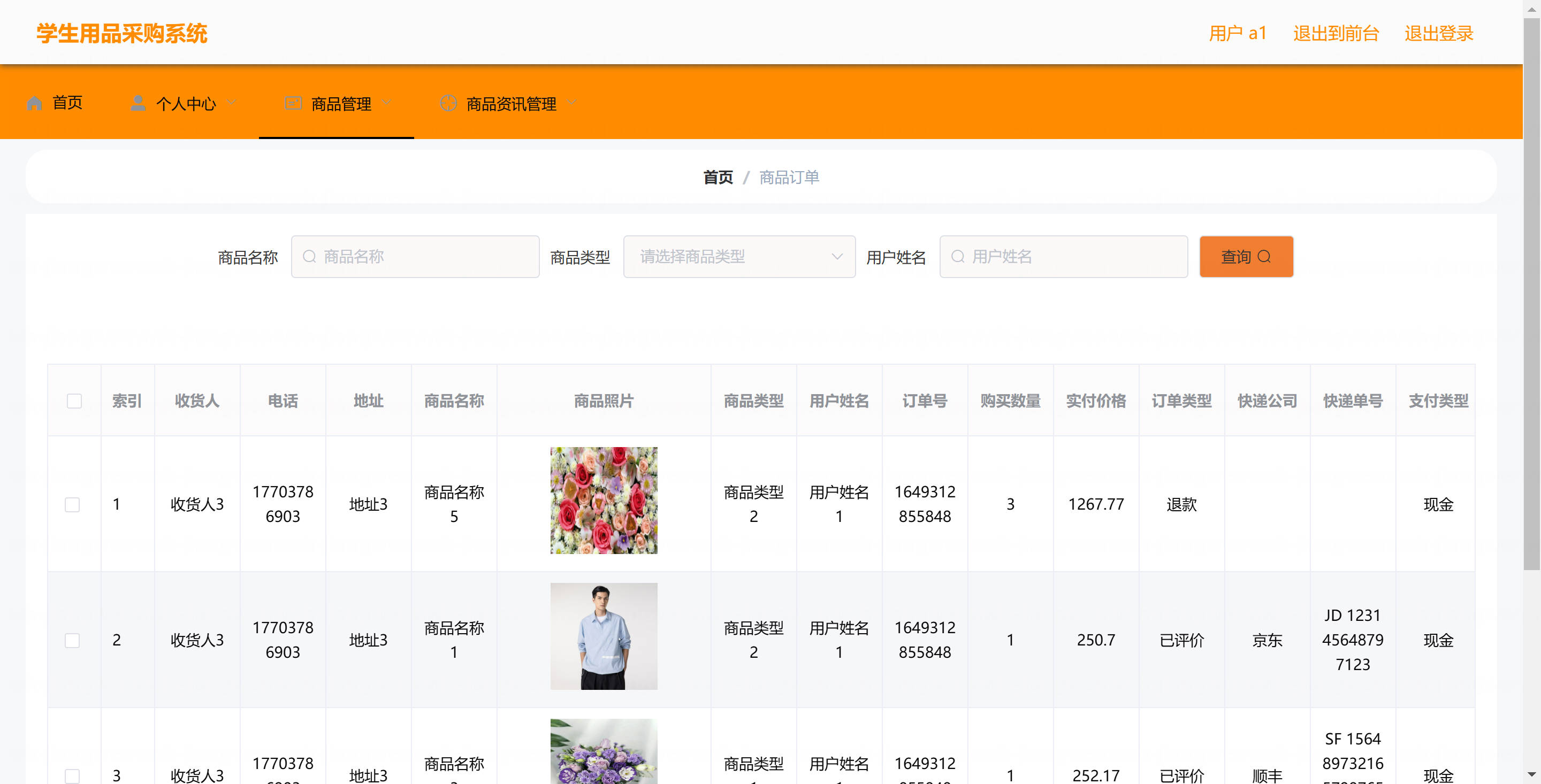Click the card icon beside 商品管理
Image resolution: width=1541 pixels, height=784 pixels.
click(x=293, y=103)
